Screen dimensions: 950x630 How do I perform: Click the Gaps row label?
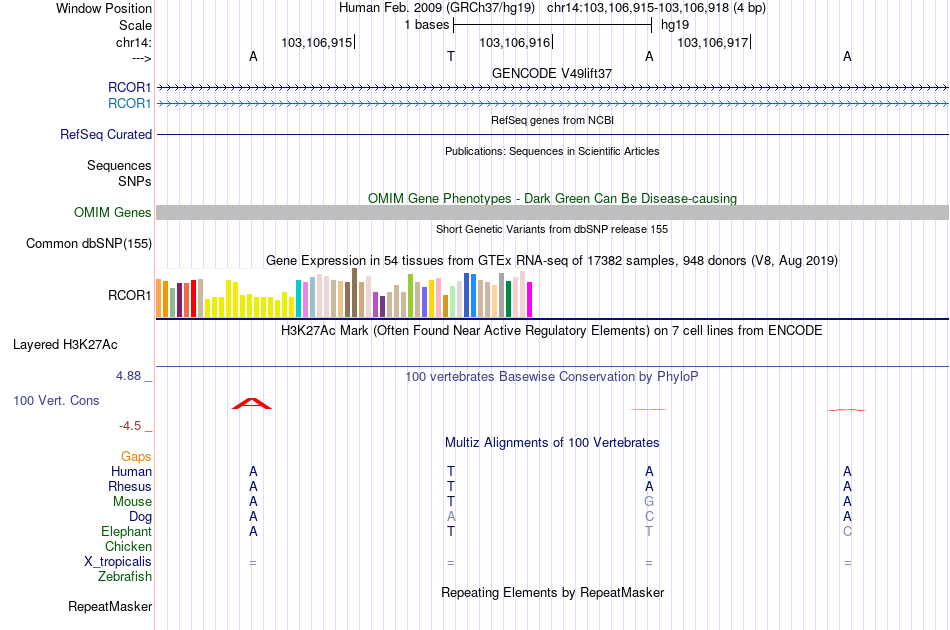point(136,457)
